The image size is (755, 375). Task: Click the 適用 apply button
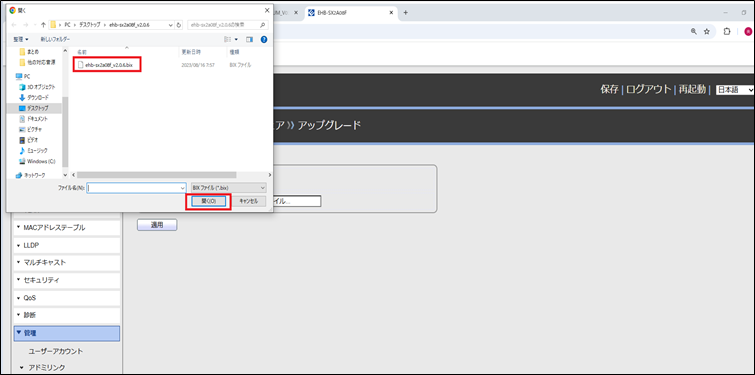pos(157,225)
